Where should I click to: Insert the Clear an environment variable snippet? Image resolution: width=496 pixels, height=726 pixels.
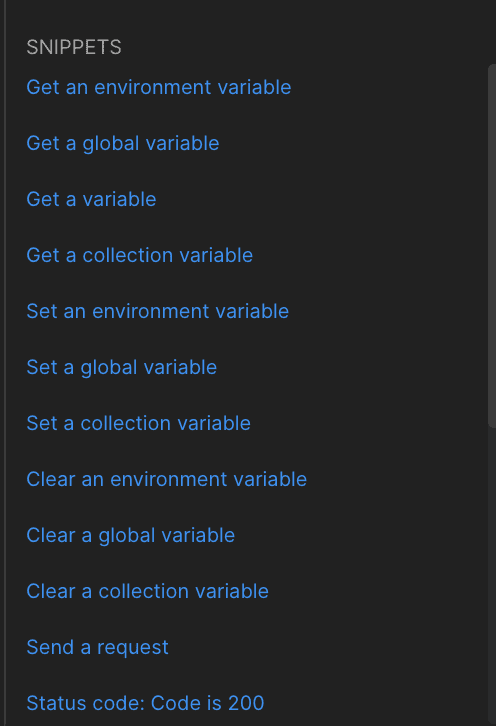166,480
